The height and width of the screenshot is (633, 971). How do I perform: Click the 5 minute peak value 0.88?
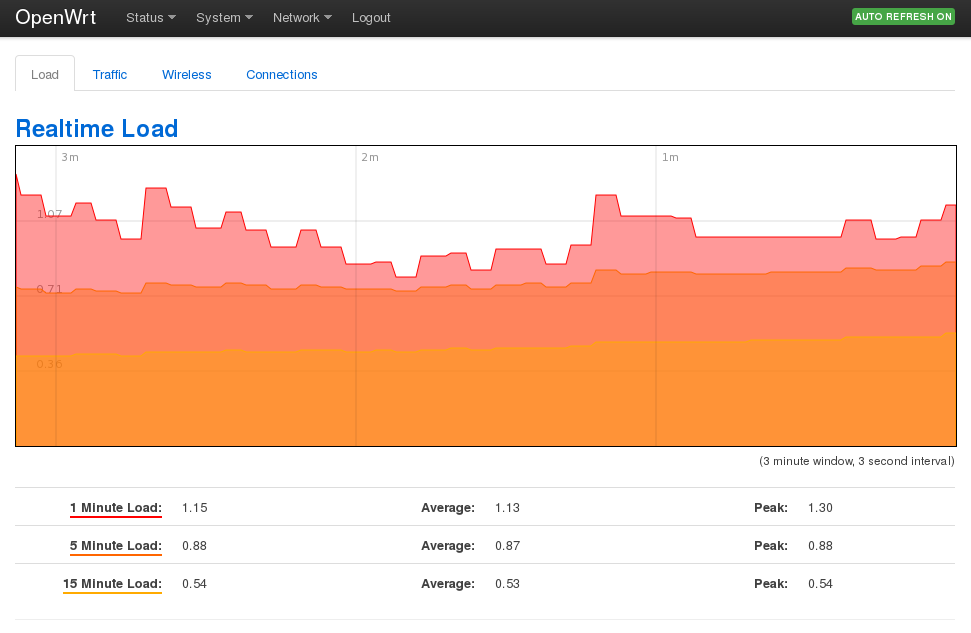pos(820,546)
